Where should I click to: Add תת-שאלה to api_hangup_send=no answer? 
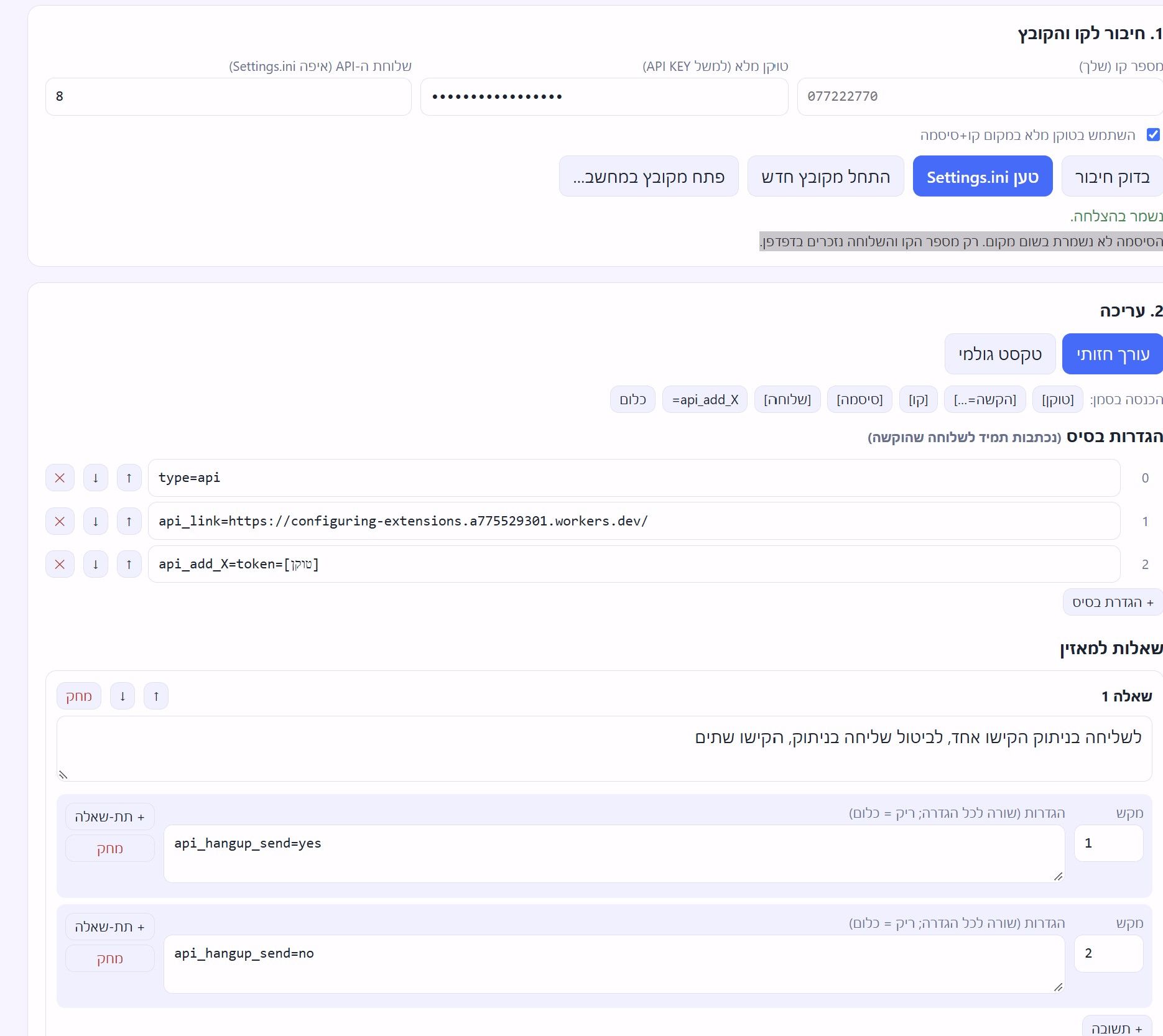[x=109, y=927]
